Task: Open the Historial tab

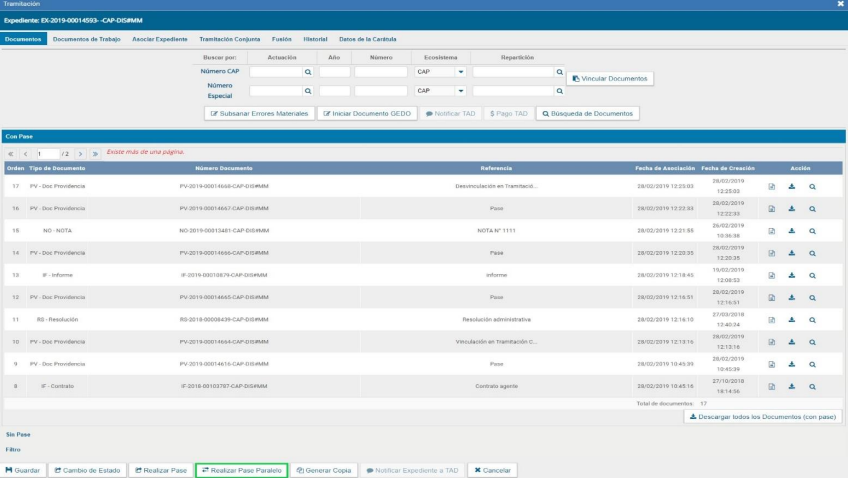Action: point(315,39)
